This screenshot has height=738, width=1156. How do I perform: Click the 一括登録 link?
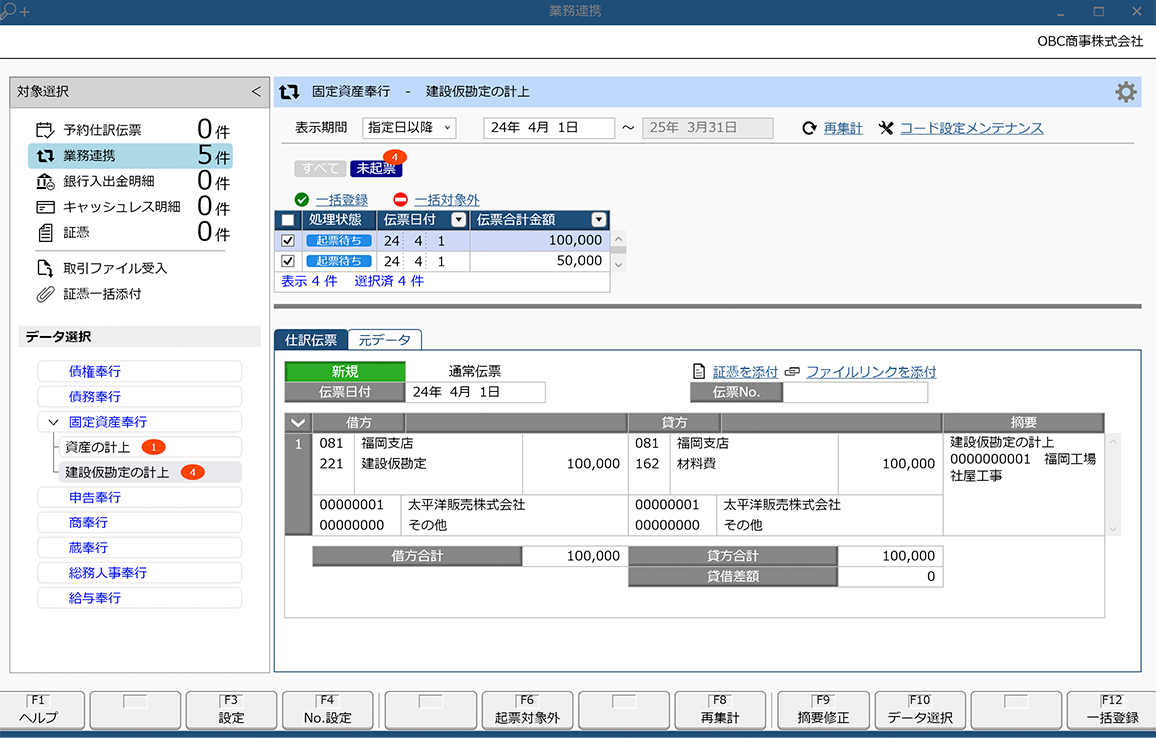point(341,200)
